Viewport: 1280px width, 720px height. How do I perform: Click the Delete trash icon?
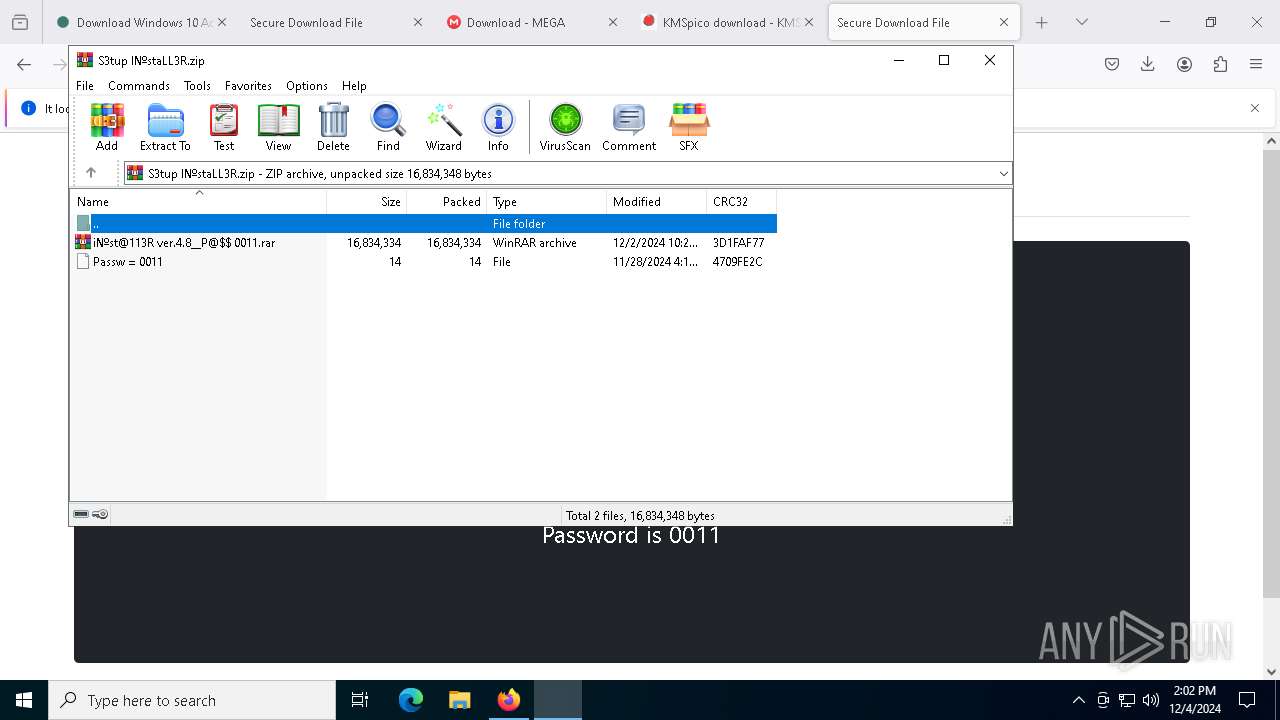(x=333, y=127)
